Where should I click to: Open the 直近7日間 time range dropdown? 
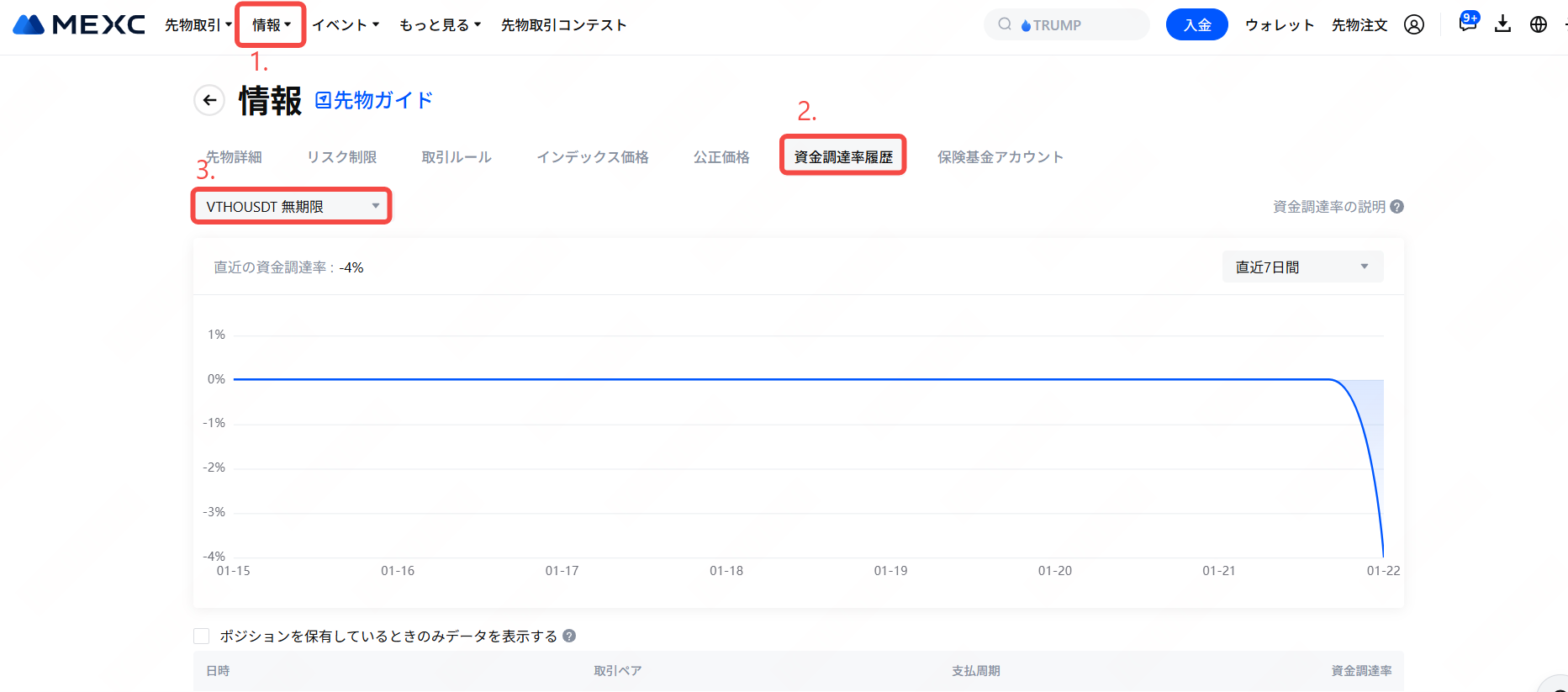click(x=1301, y=267)
